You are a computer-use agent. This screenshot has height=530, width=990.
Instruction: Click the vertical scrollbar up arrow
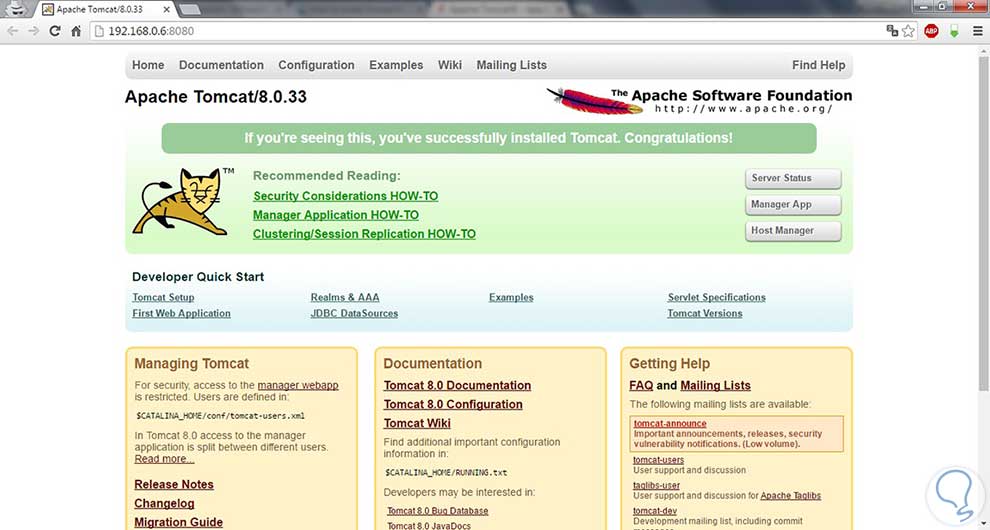984,51
